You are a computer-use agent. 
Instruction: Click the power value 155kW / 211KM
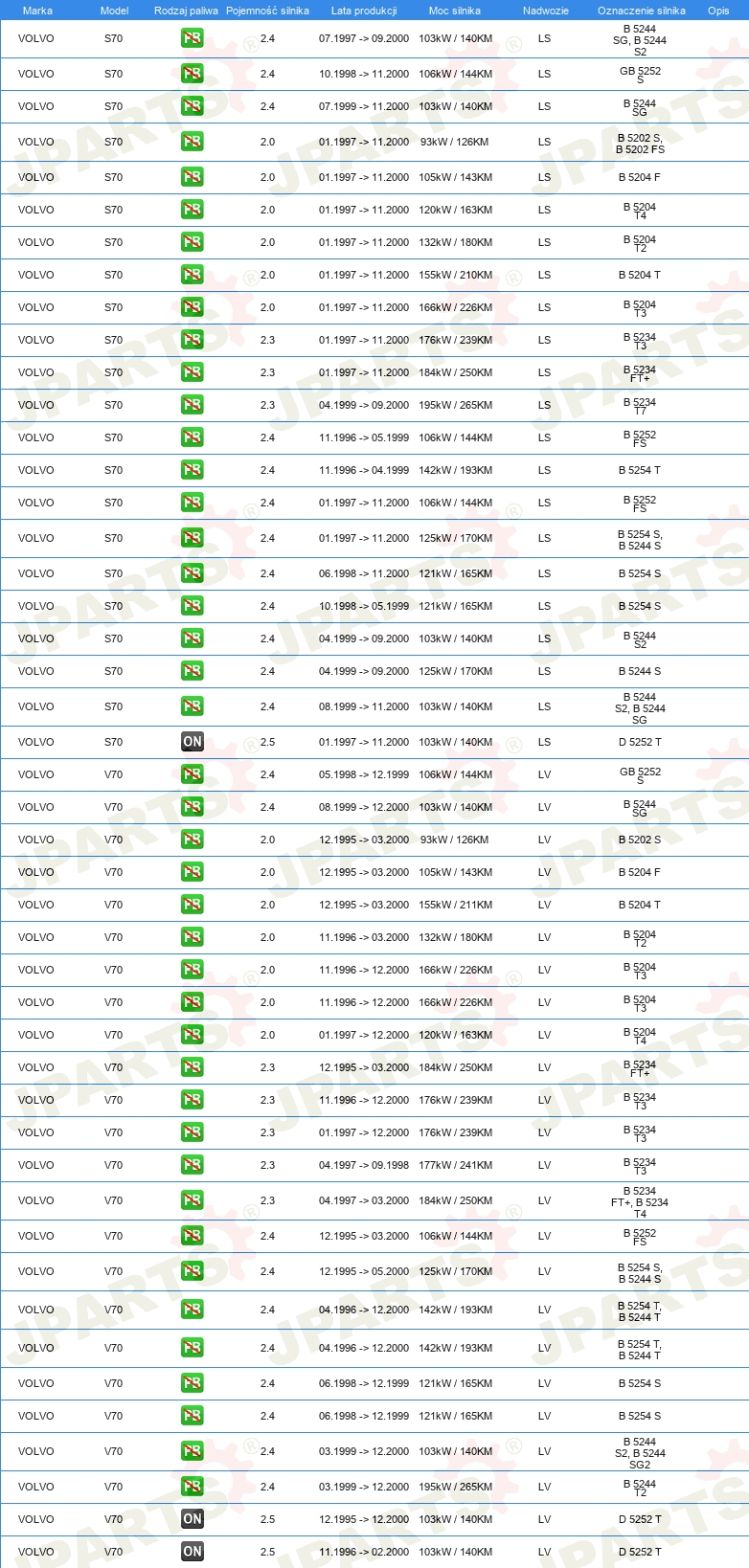tap(456, 905)
